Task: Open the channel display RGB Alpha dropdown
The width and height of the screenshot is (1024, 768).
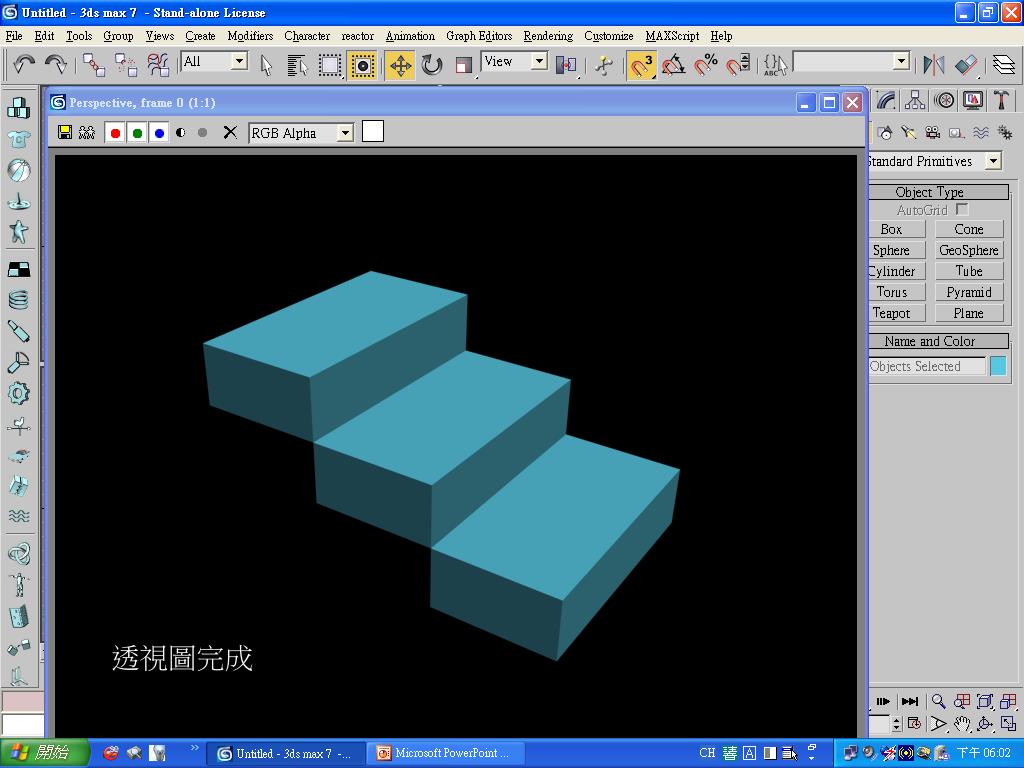Action: [301, 133]
